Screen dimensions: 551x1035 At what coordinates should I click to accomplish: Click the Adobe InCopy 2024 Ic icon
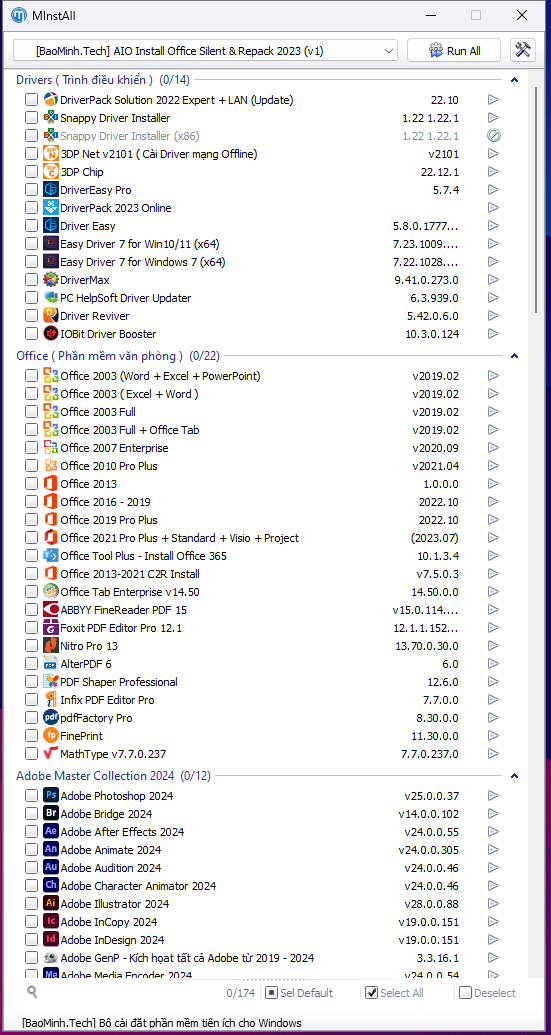(51, 921)
